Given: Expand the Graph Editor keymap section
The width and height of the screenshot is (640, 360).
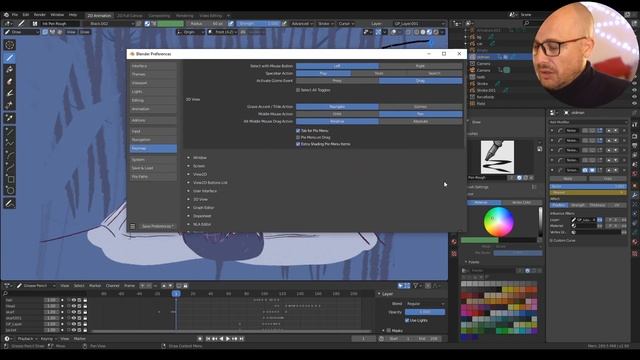Looking at the screenshot, I should (189, 207).
